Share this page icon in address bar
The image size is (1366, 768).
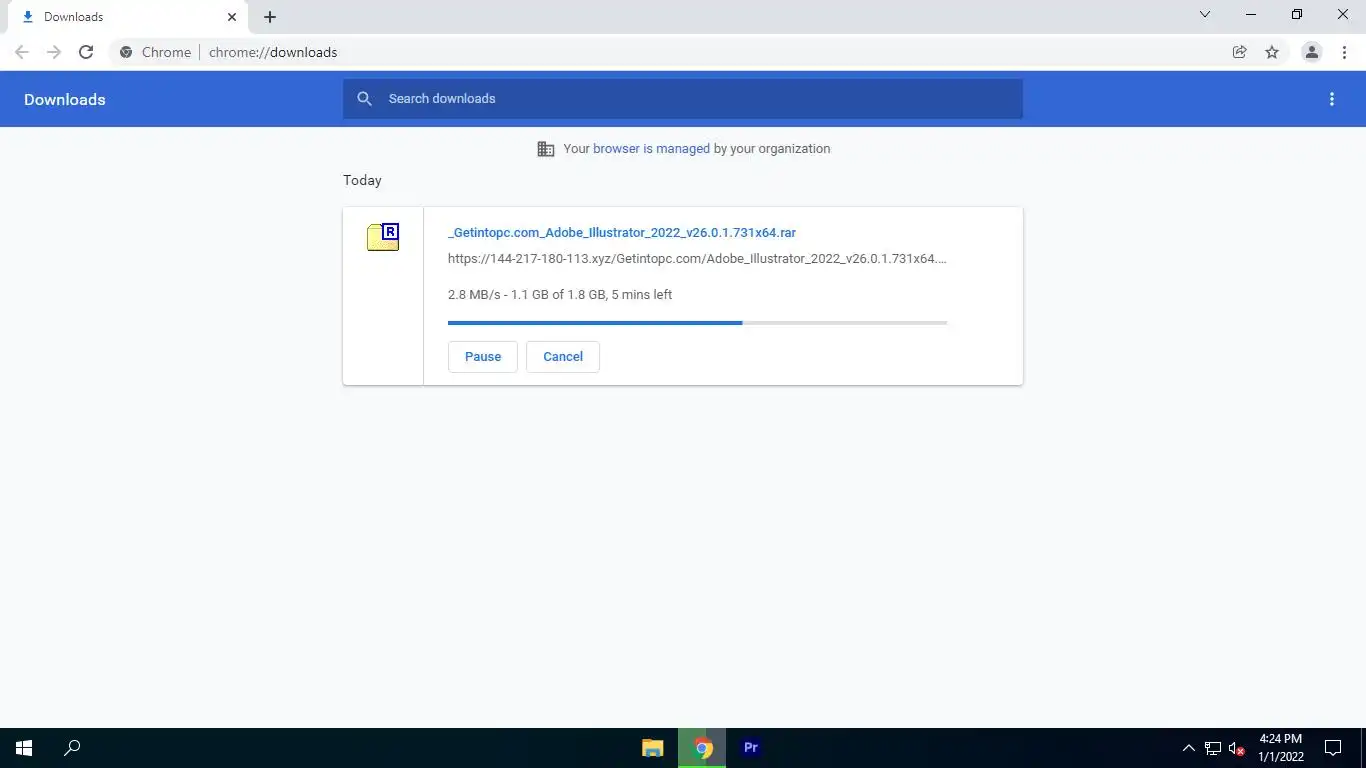pos(1240,52)
